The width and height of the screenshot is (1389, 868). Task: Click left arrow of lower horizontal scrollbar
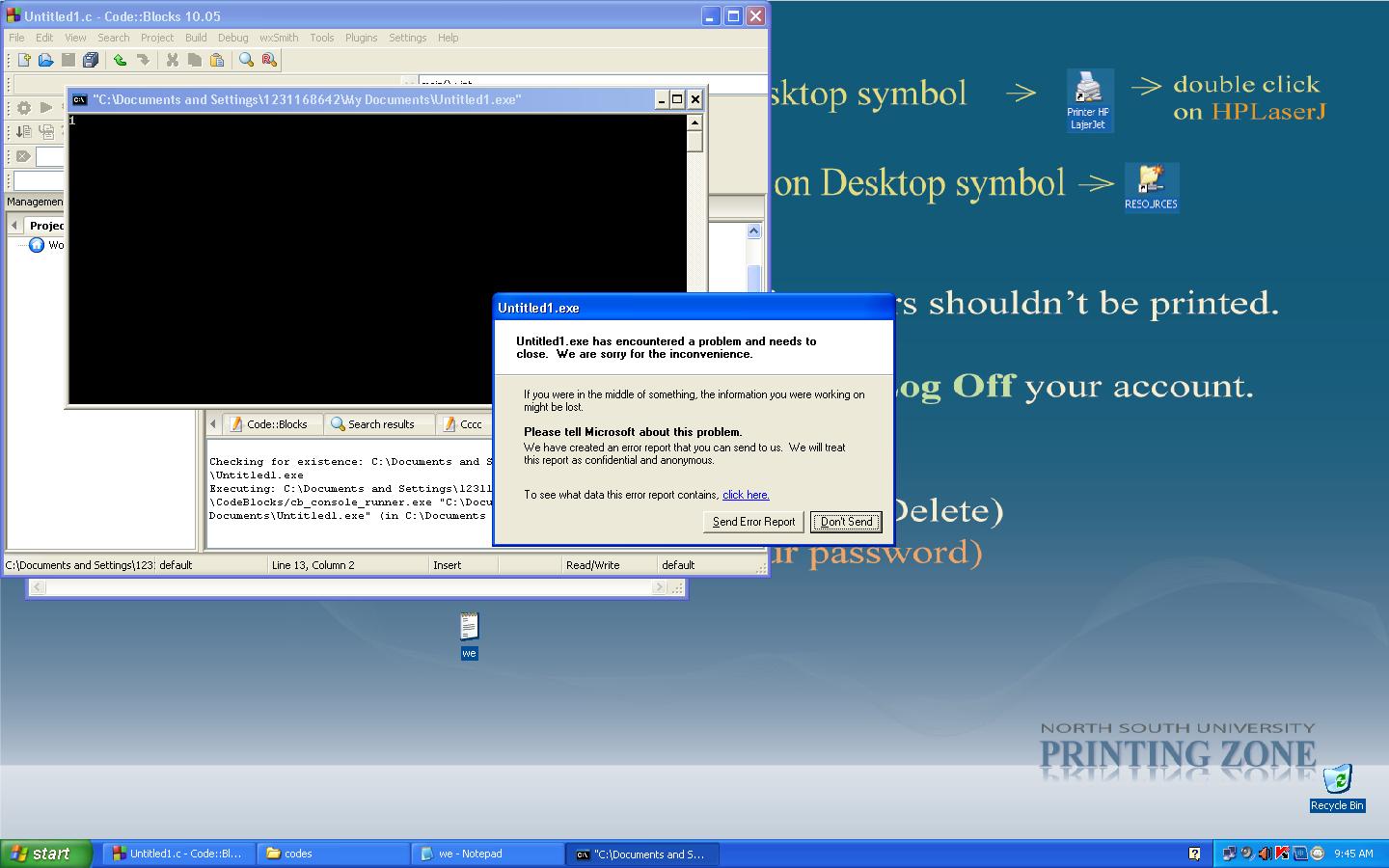click(x=37, y=587)
